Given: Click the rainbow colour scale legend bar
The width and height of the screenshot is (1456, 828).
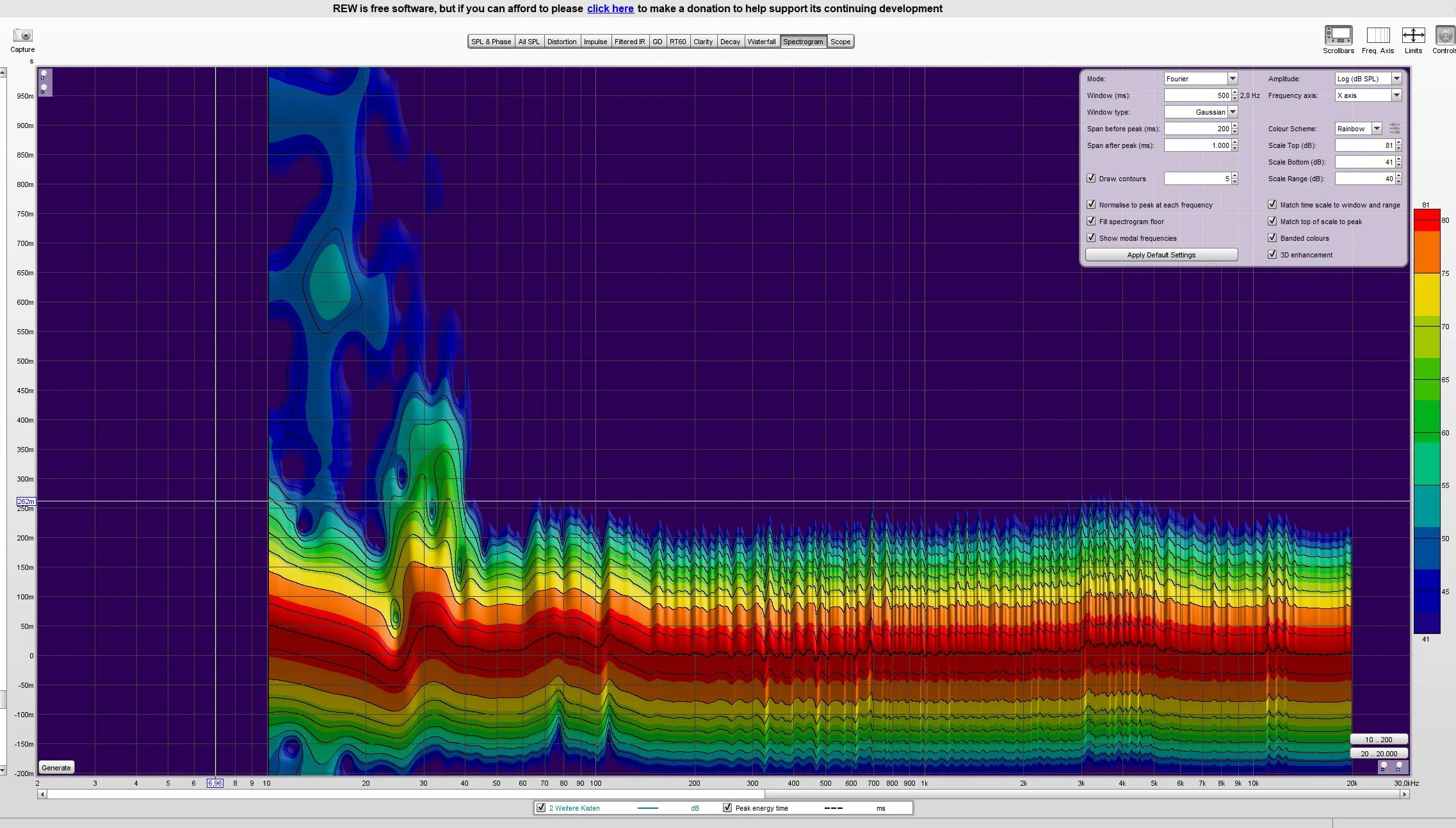Looking at the screenshot, I should coord(1427,421).
